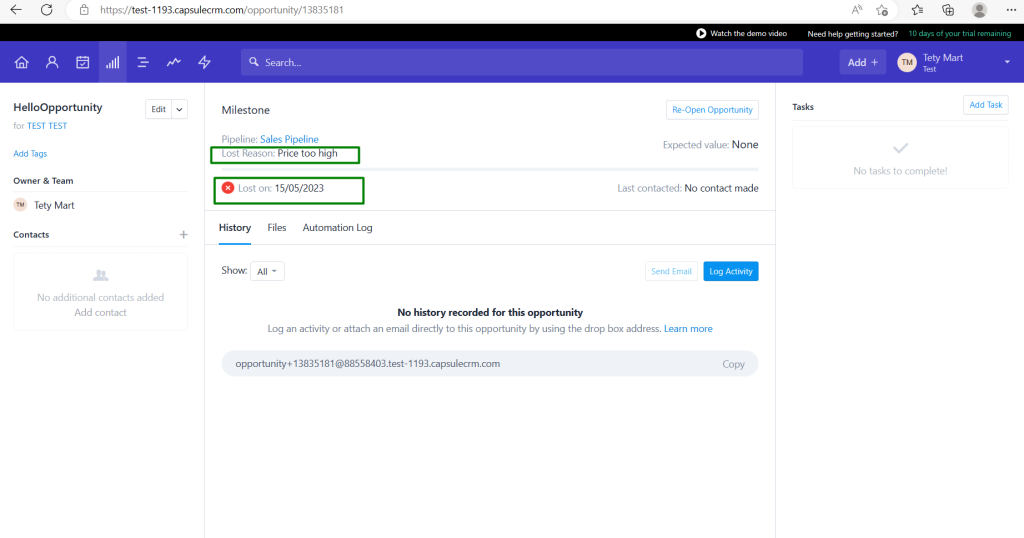
Task: Click the Edit button for HelloOpportunity
Action: click(159, 109)
